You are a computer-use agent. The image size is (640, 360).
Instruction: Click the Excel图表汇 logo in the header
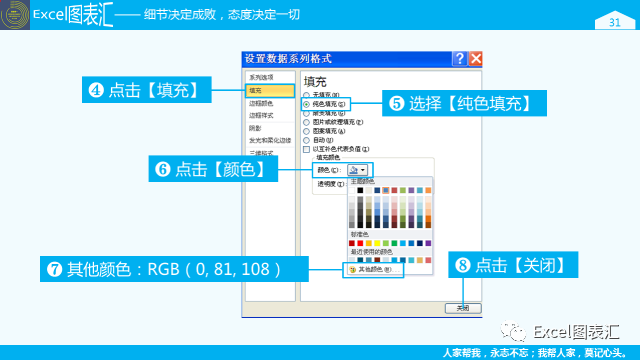[x=15, y=15]
